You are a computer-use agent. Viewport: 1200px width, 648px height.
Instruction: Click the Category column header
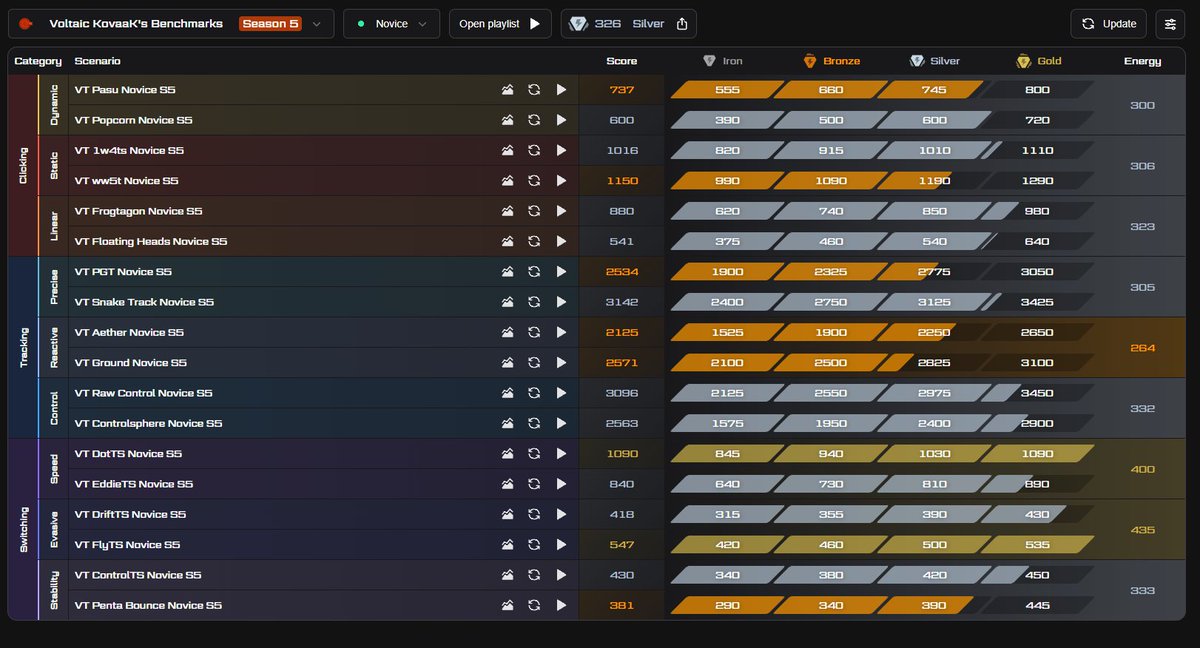[38, 61]
